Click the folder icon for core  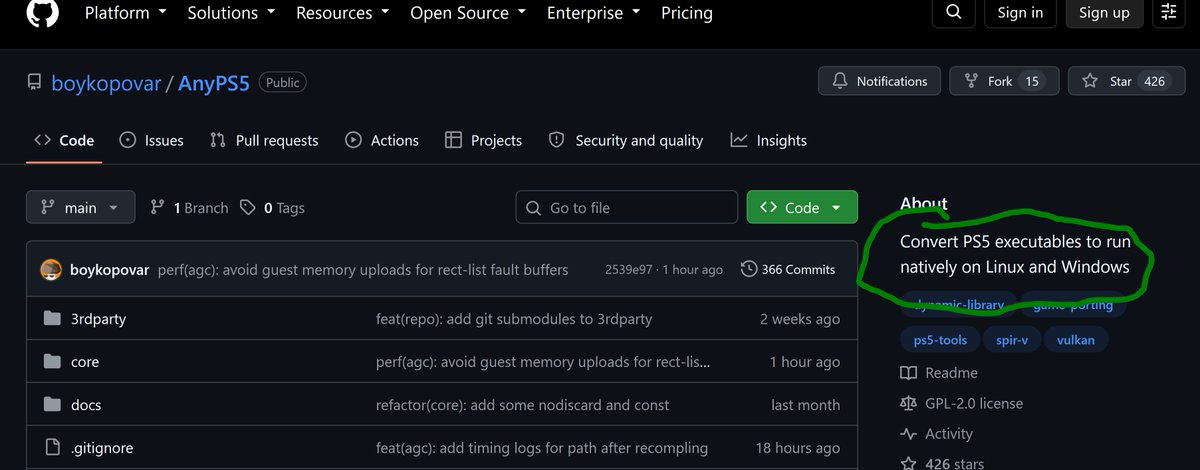[x=52, y=362]
